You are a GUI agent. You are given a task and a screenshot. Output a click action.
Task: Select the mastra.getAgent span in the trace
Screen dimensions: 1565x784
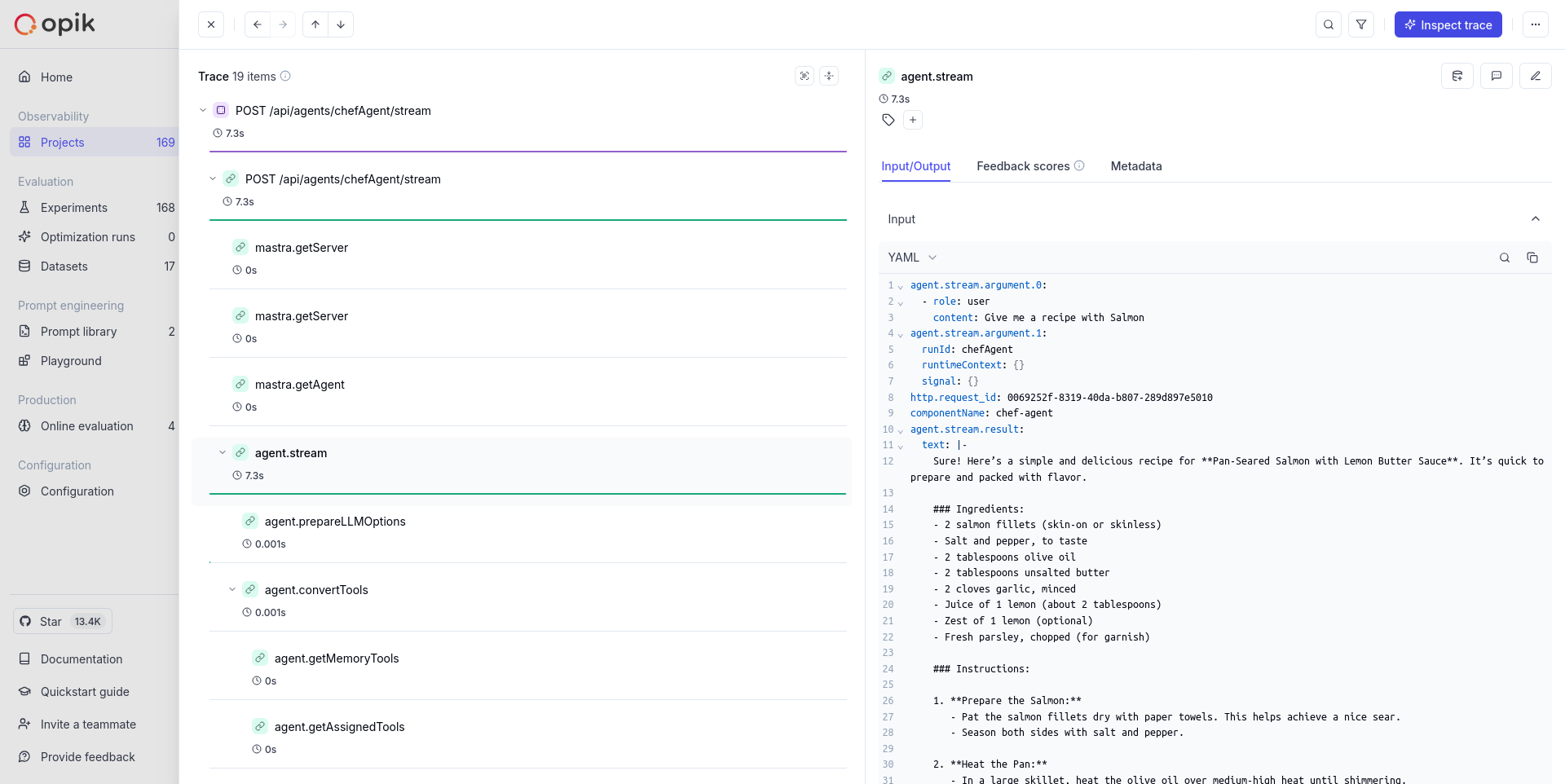(301, 385)
